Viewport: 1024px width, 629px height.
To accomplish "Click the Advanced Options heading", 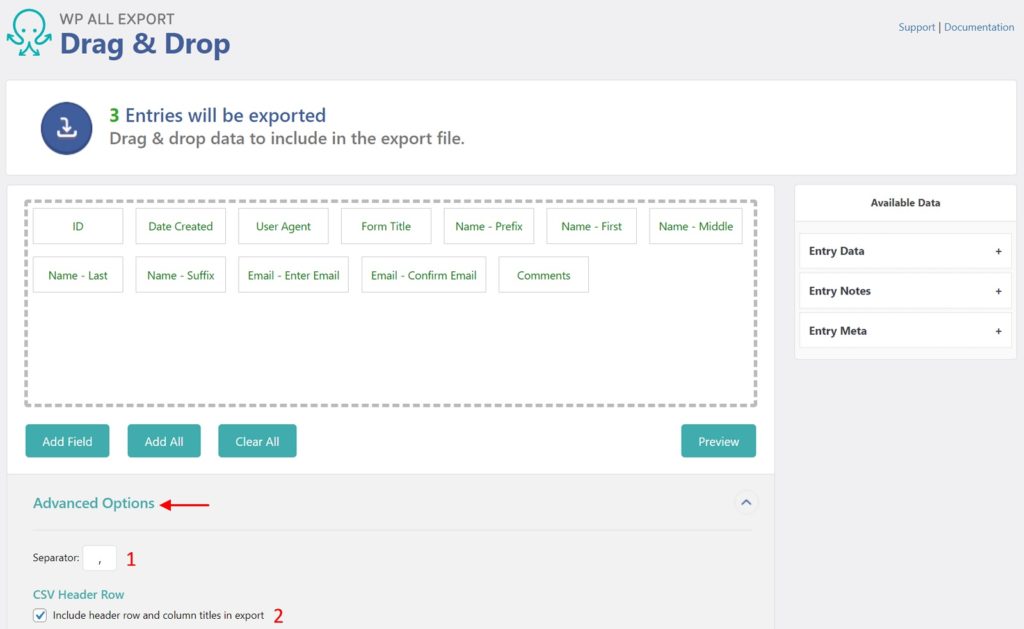I will point(94,503).
